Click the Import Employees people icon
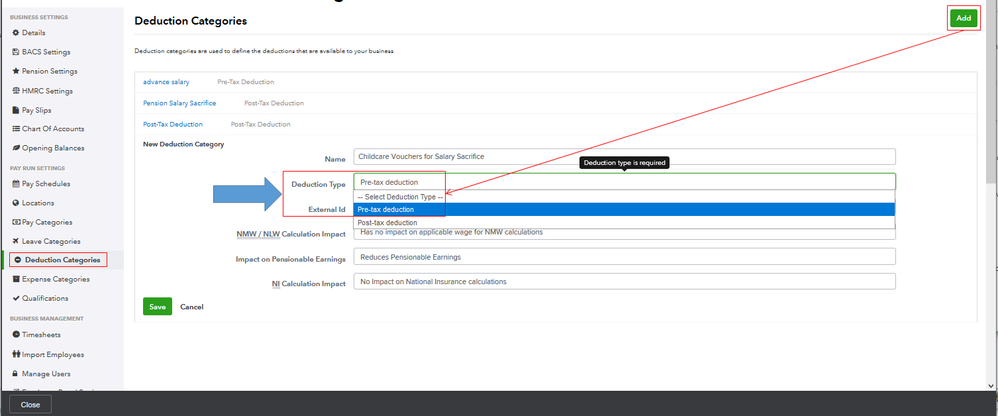Screen dimensions: 998x416 [x=16, y=354]
